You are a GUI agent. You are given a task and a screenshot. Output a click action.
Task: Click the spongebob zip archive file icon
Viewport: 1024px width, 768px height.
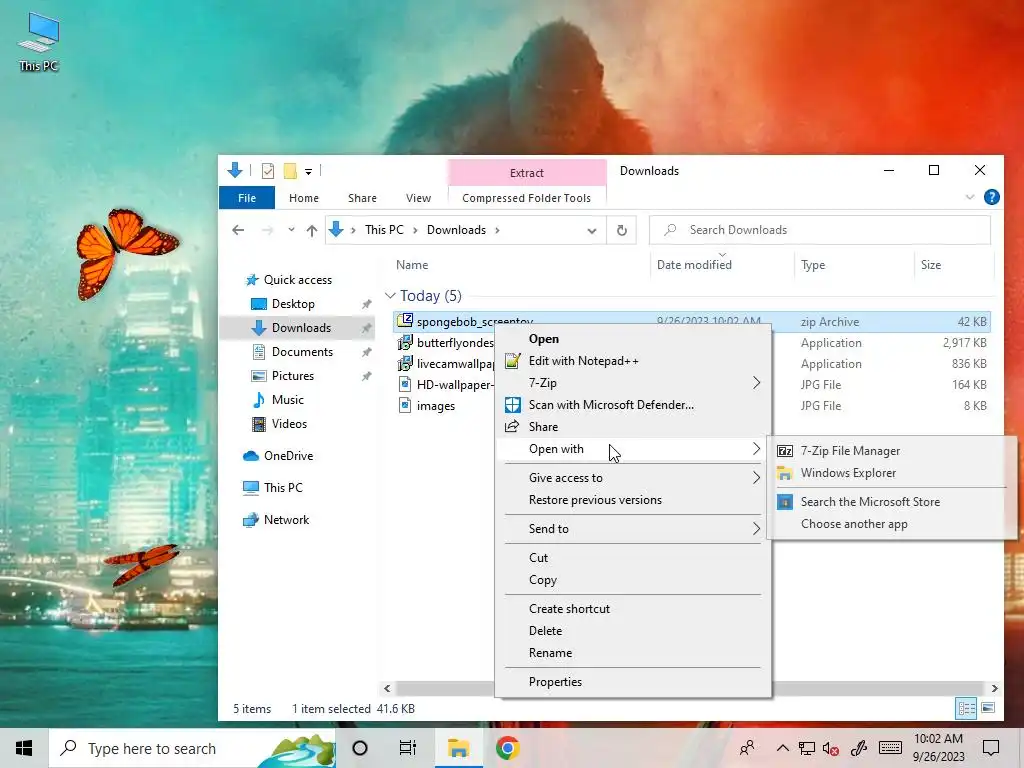(x=405, y=321)
